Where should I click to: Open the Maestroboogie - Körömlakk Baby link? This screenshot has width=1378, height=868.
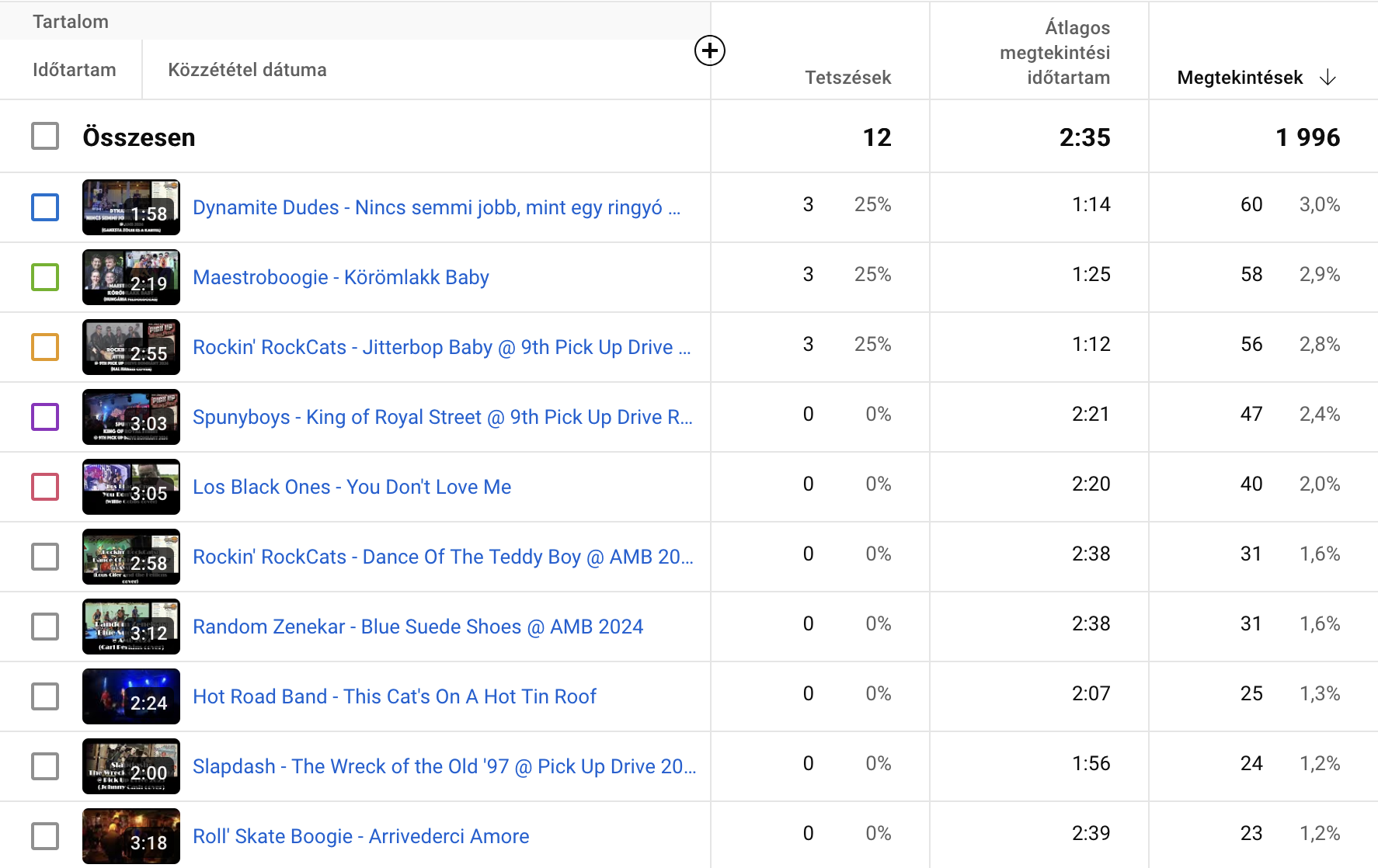point(341,277)
